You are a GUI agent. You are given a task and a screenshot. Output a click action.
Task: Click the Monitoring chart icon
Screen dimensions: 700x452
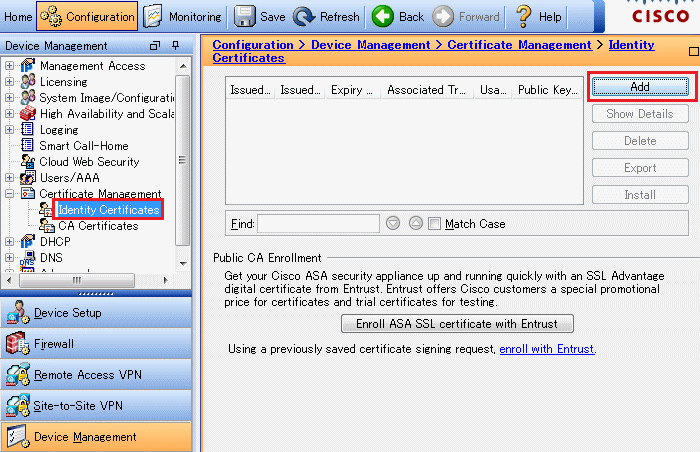tap(153, 17)
